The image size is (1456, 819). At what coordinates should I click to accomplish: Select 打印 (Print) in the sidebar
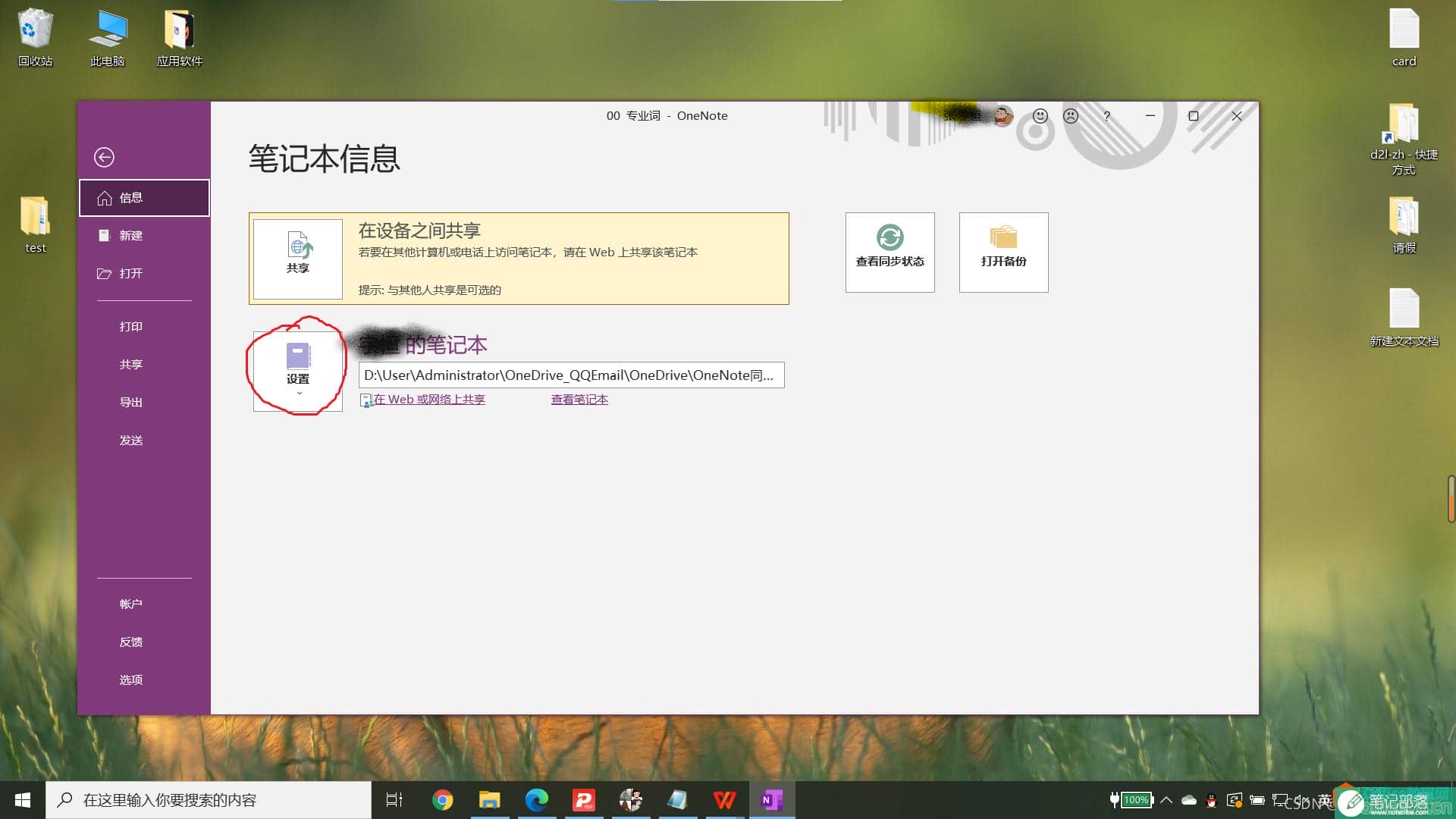click(x=130, y=327)
